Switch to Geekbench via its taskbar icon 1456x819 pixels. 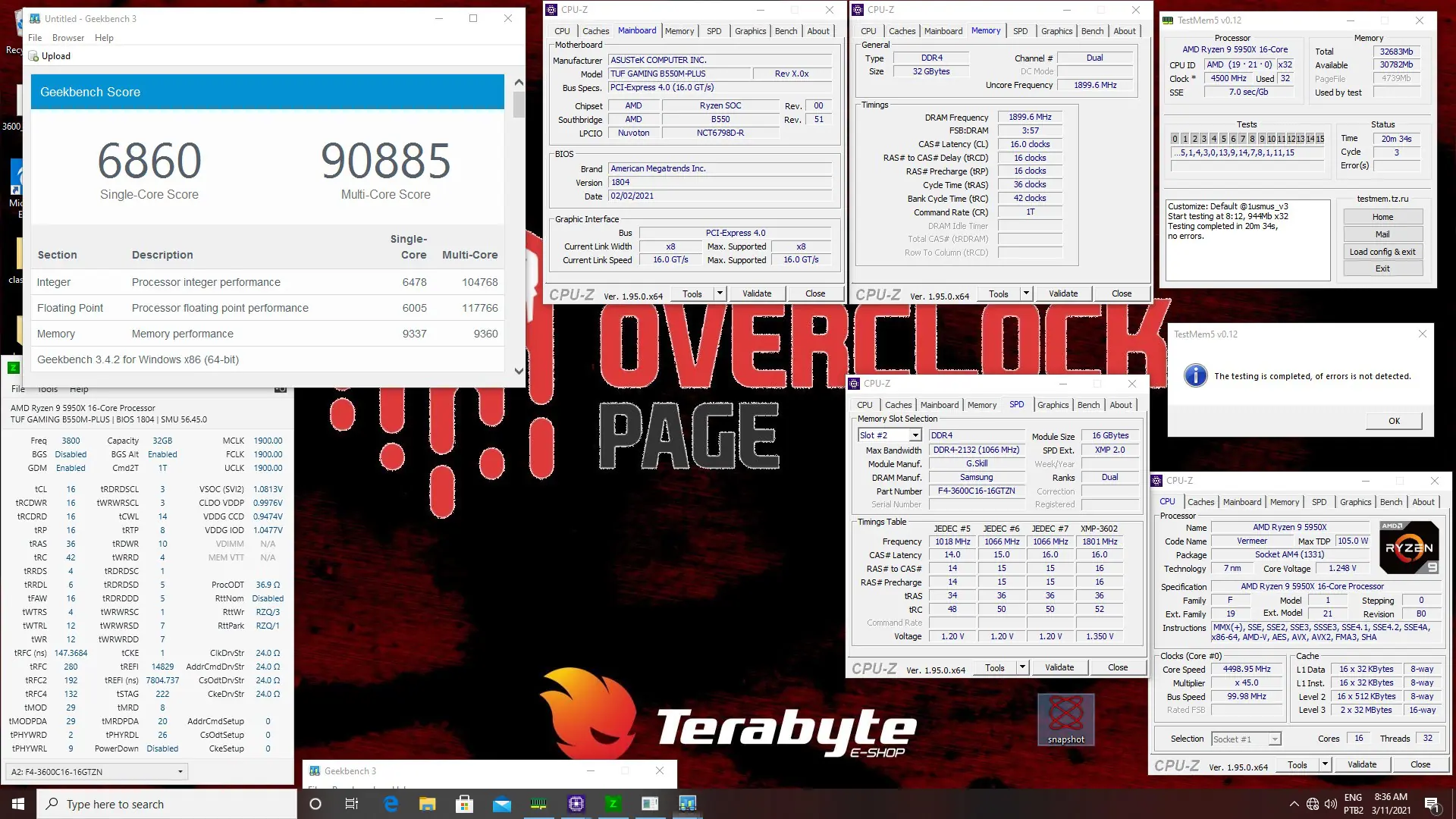click(x=687, y=804)
